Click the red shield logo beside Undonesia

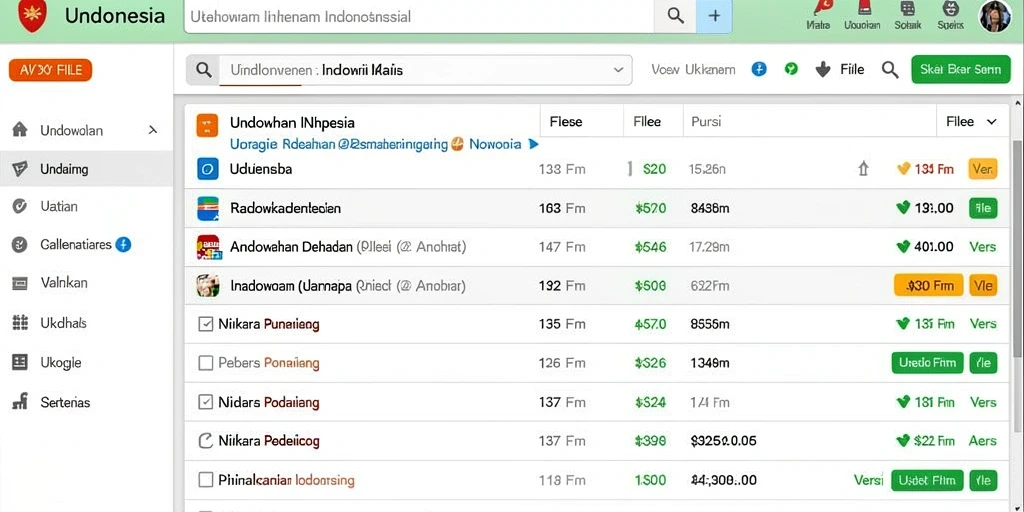tap(30, 16)
